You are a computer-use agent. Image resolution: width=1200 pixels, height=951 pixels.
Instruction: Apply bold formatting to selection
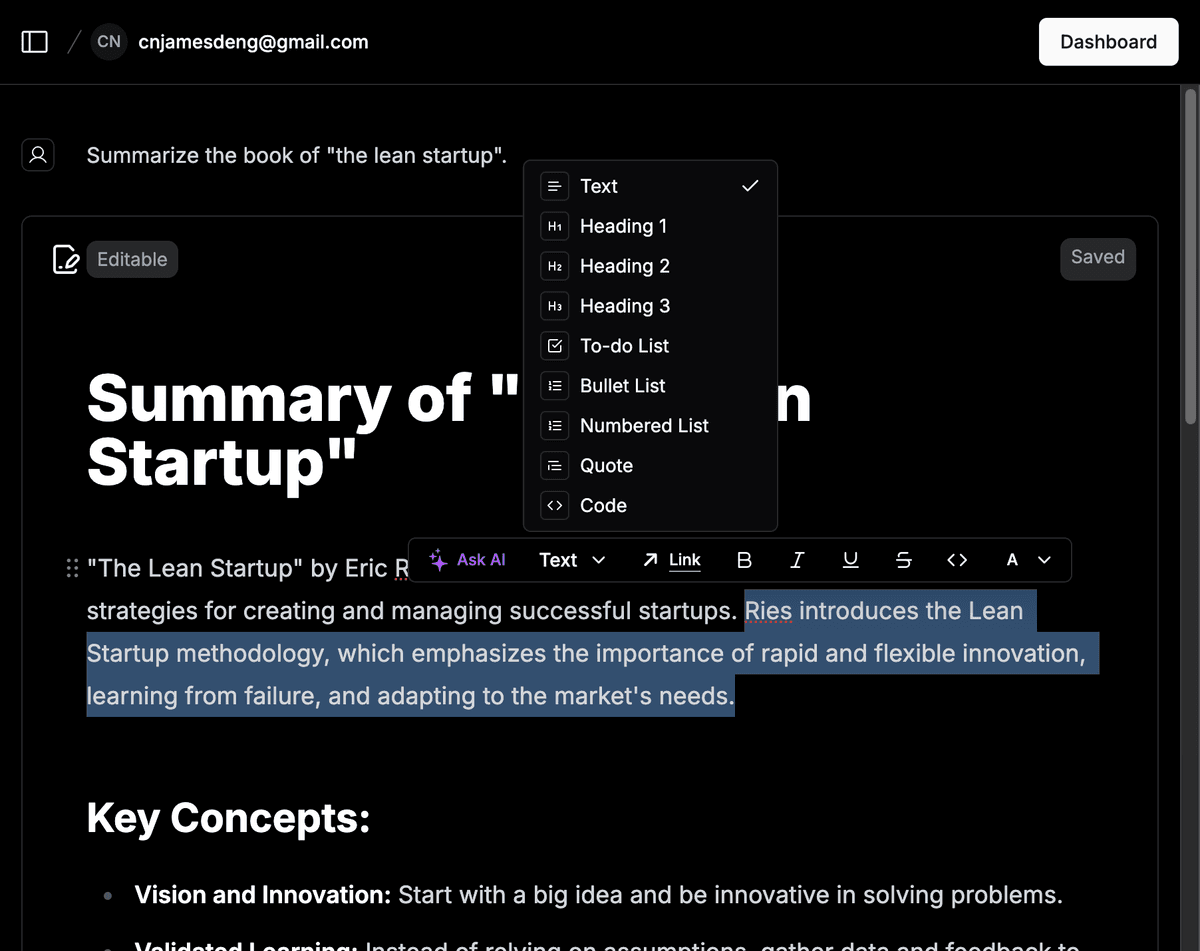(x=744, y=560)
